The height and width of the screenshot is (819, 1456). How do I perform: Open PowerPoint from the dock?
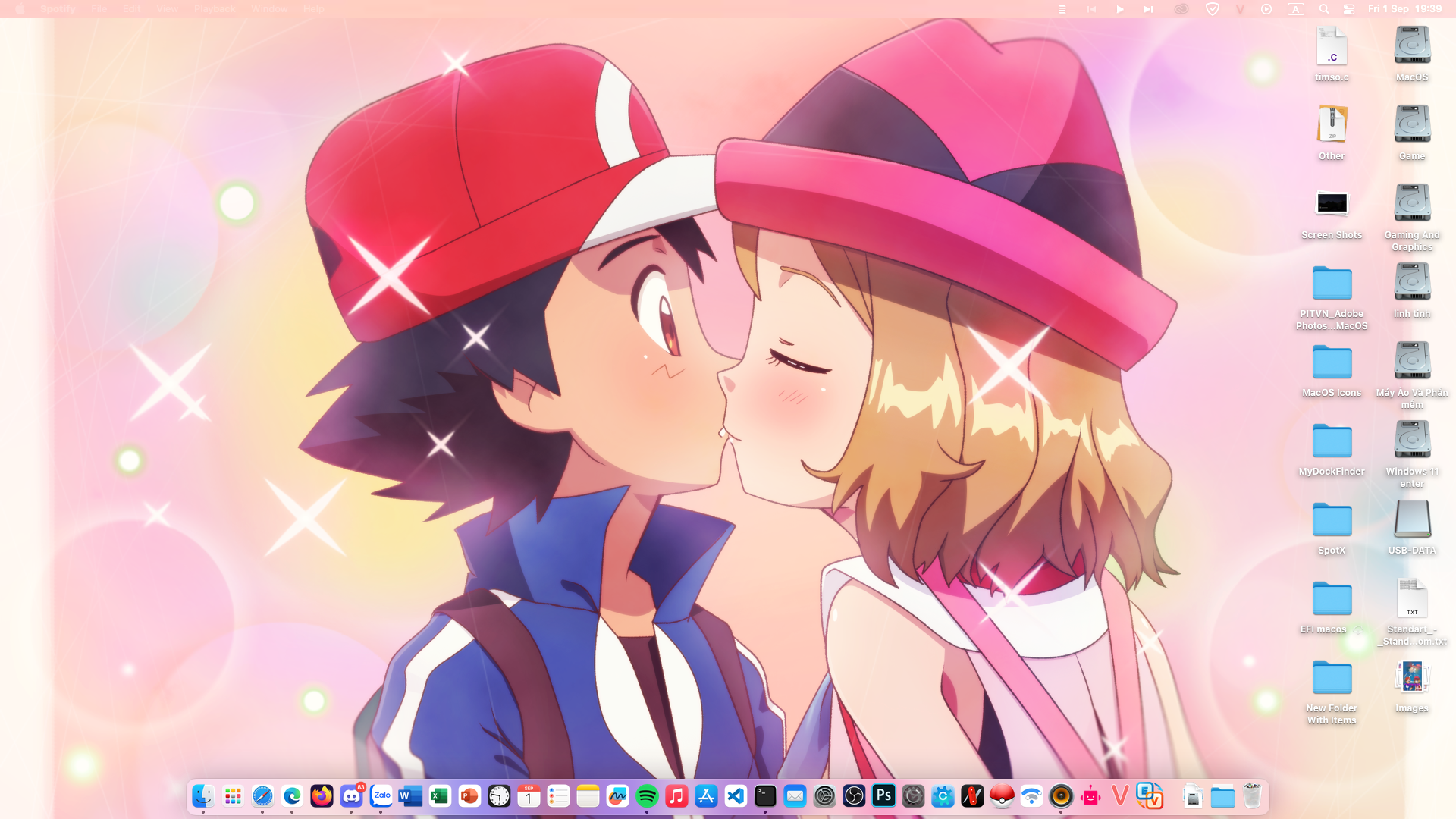469,796
